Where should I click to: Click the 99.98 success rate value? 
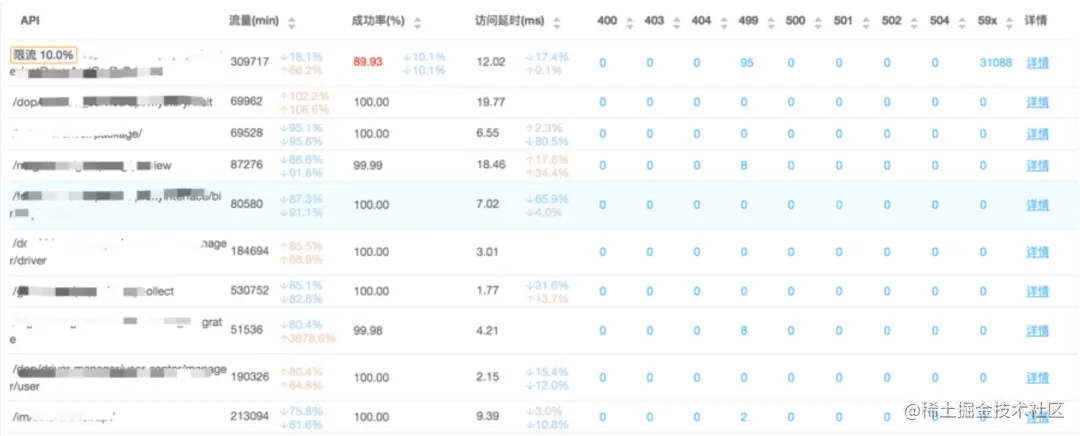[x=368, y=331]
